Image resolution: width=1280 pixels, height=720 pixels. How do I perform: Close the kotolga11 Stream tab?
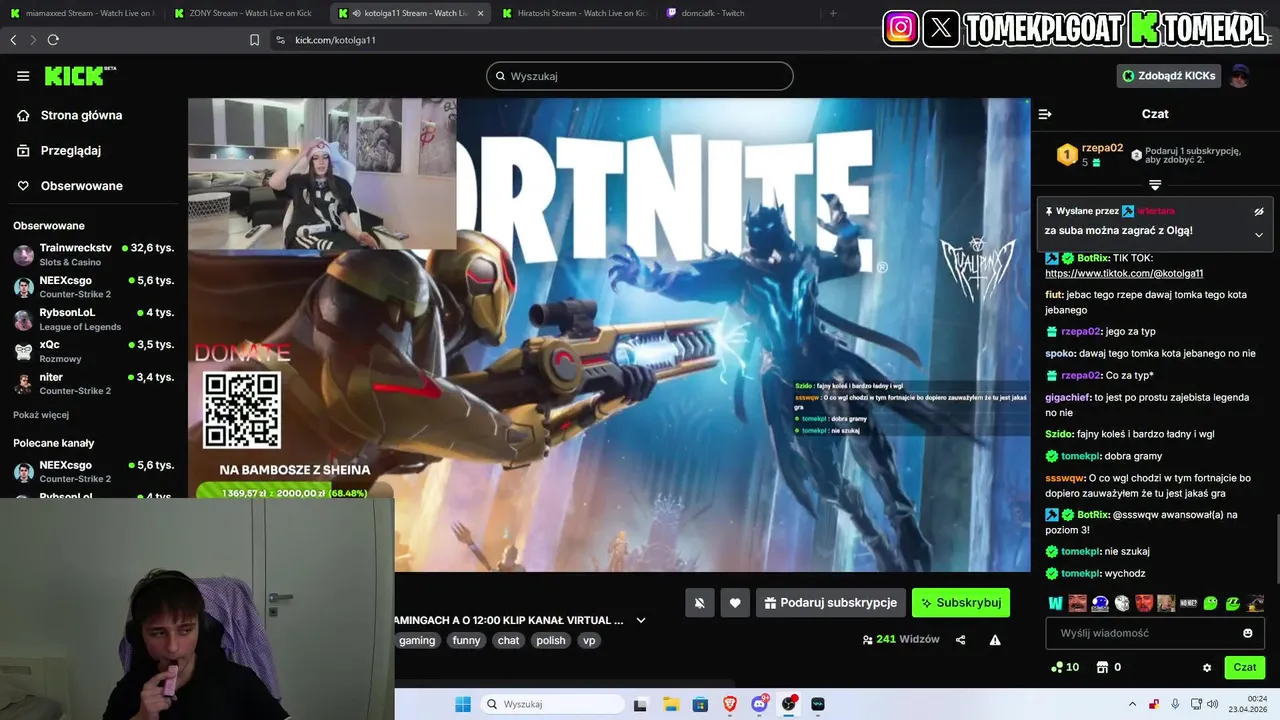[481, 13]
